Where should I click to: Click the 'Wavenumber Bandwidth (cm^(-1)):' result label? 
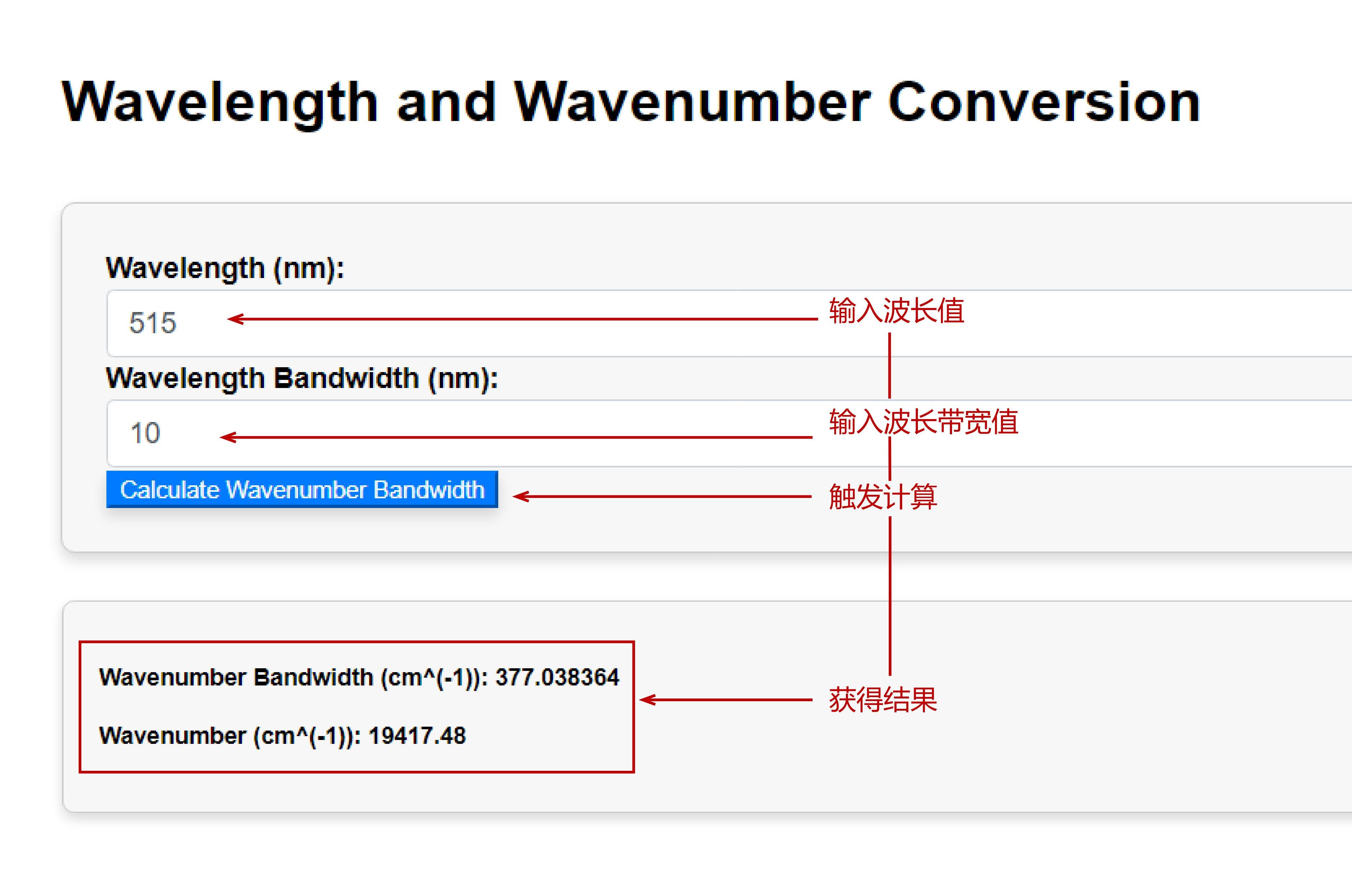[x=293, y=677]
